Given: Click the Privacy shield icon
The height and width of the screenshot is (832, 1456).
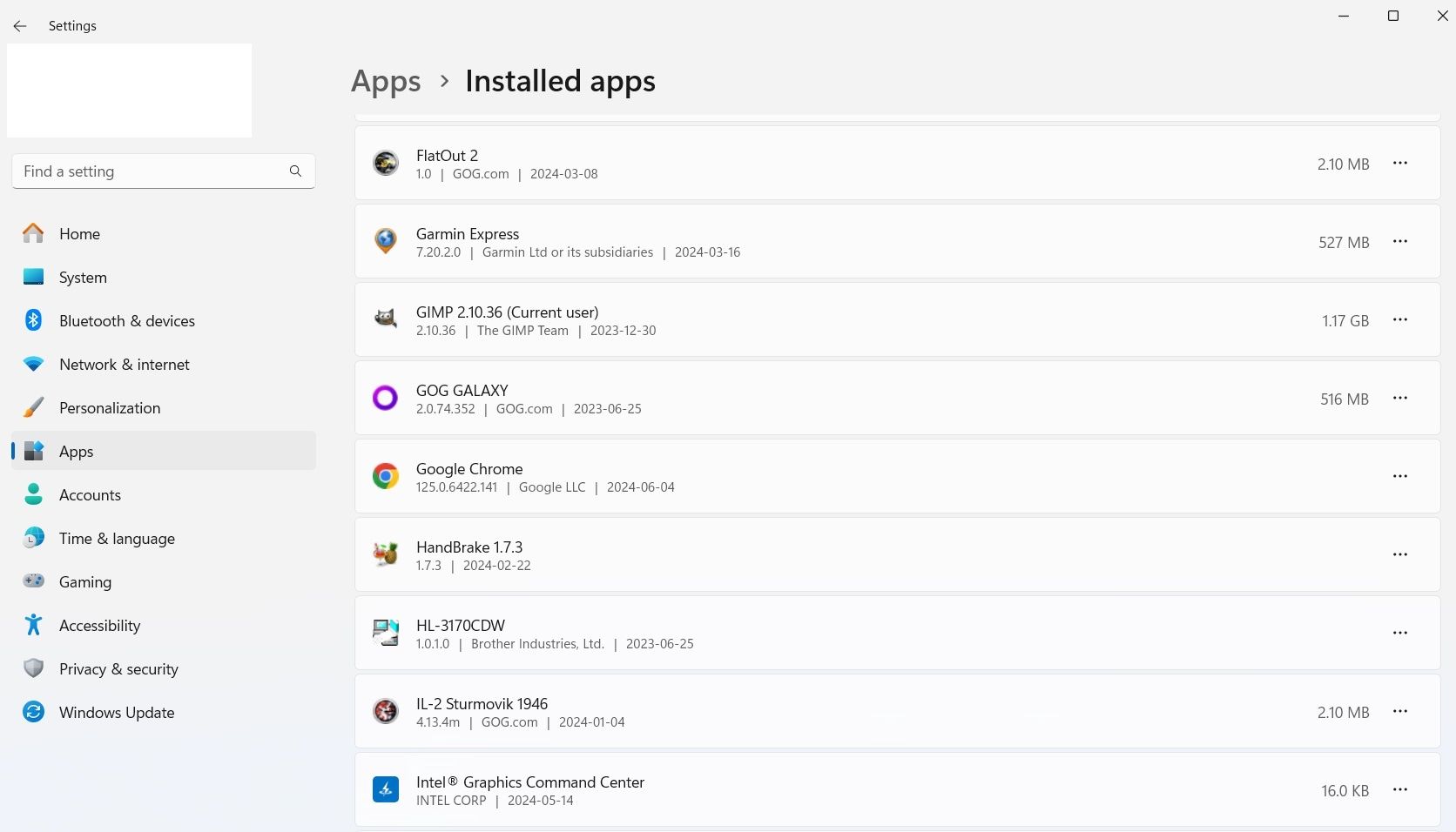Looking at the screenshot, I should pyautogui.click(x=33, y=668).
